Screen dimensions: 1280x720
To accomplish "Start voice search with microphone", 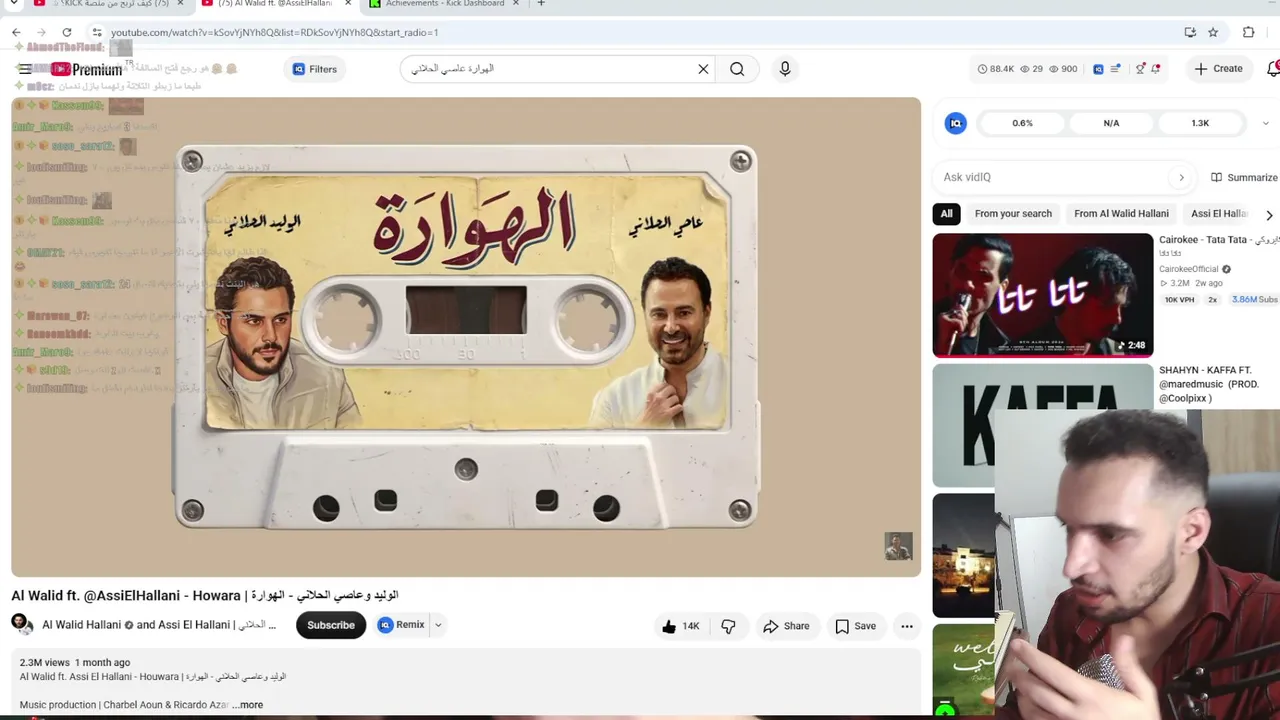I will (785, 69).
